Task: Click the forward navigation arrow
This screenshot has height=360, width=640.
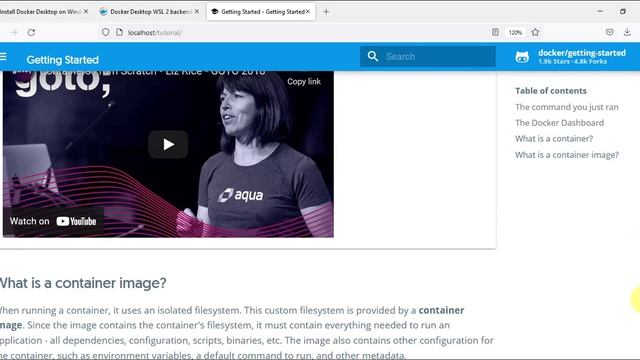Action: [13, 32]
